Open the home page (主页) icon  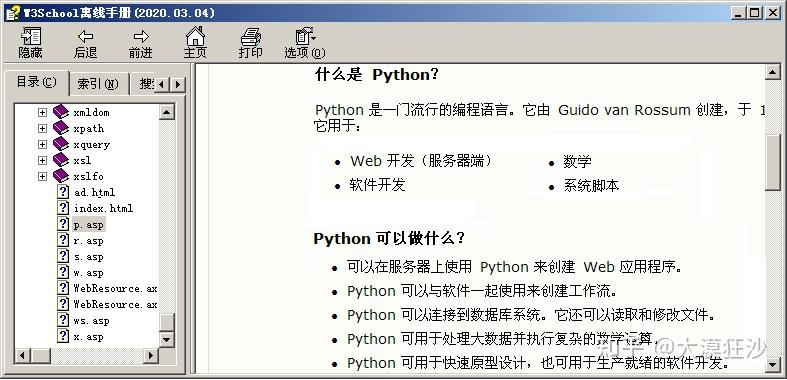click(195, 36)
